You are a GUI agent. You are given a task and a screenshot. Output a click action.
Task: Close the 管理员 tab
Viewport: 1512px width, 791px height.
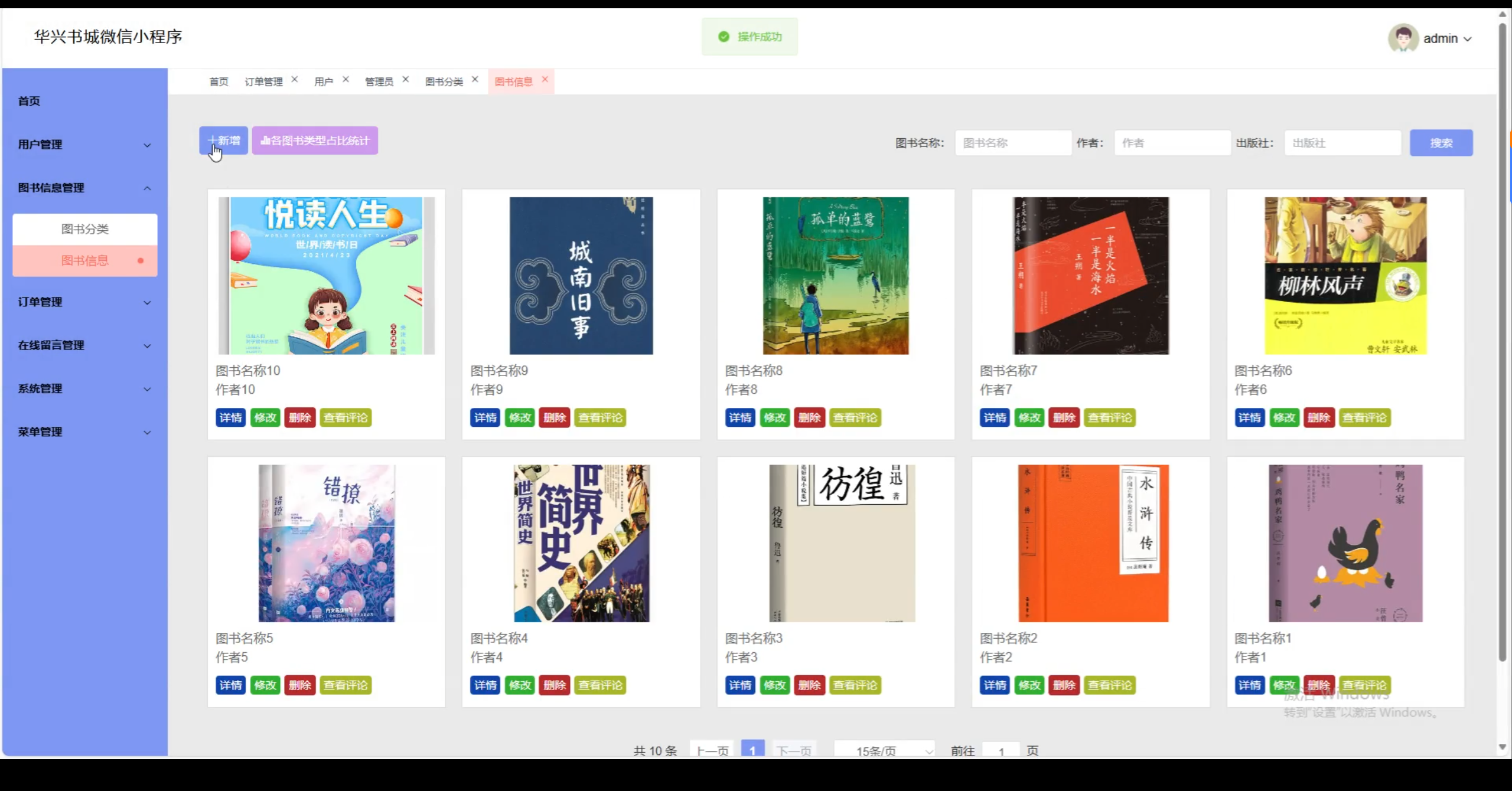pyautogui.click(x=405, y=80)
